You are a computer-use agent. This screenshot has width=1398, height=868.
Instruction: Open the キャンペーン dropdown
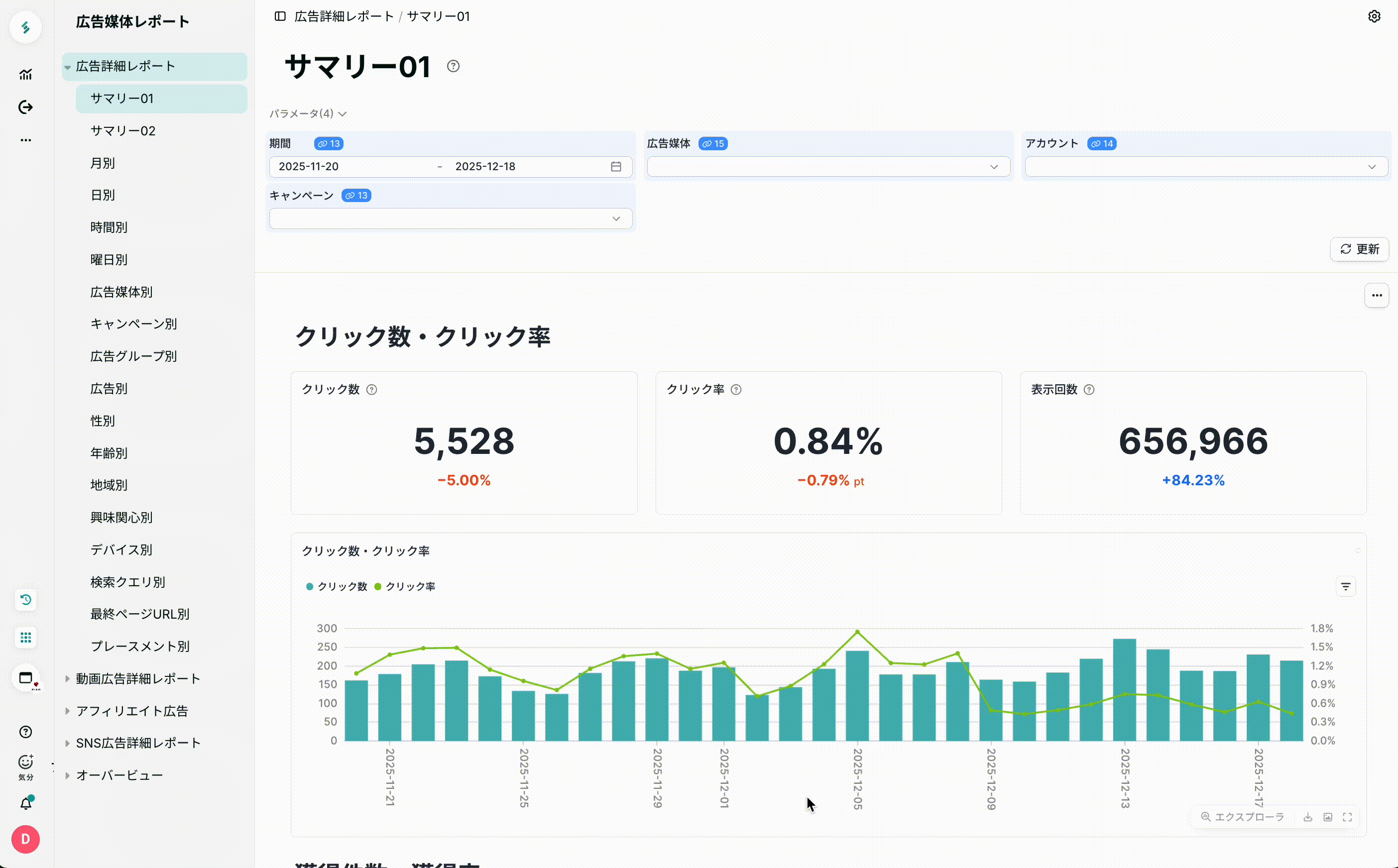451,218
